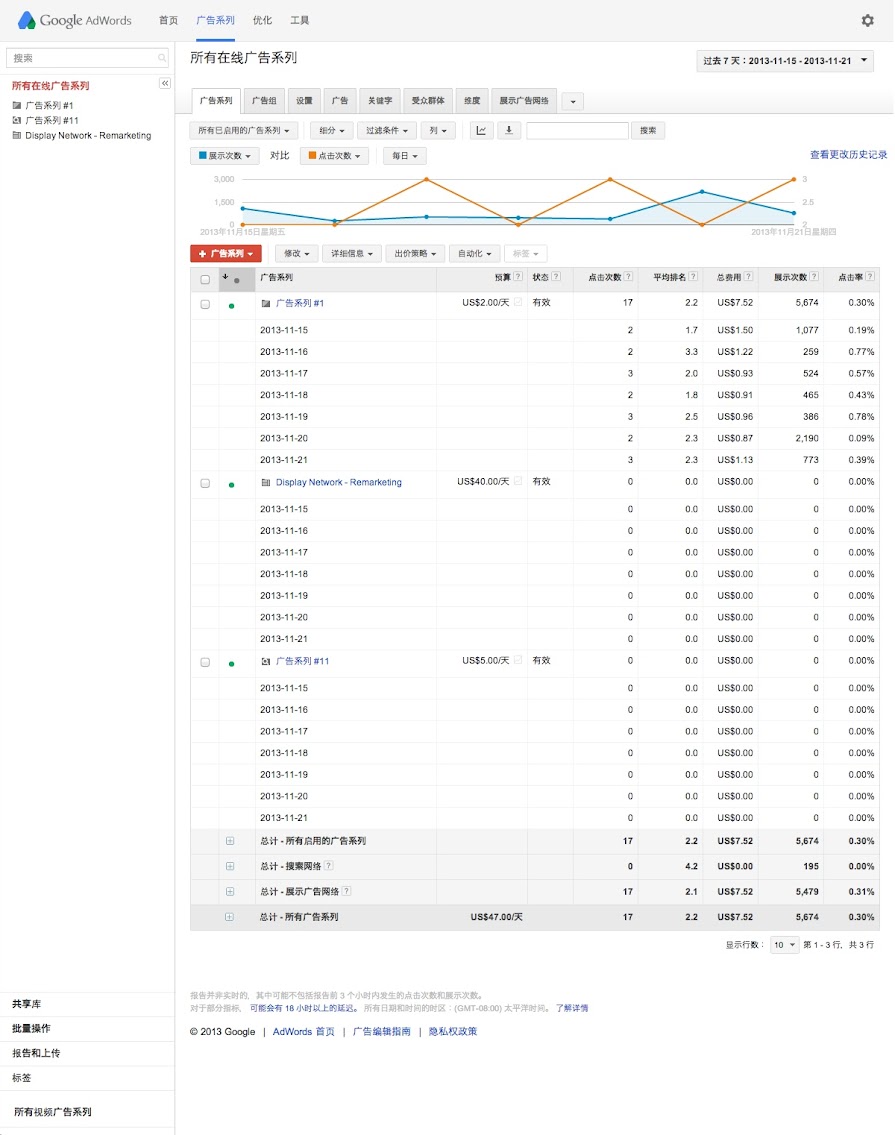Switch to the 广告组 tab
The height and width of the screenshot is (1135, 895).
[264, 101]
